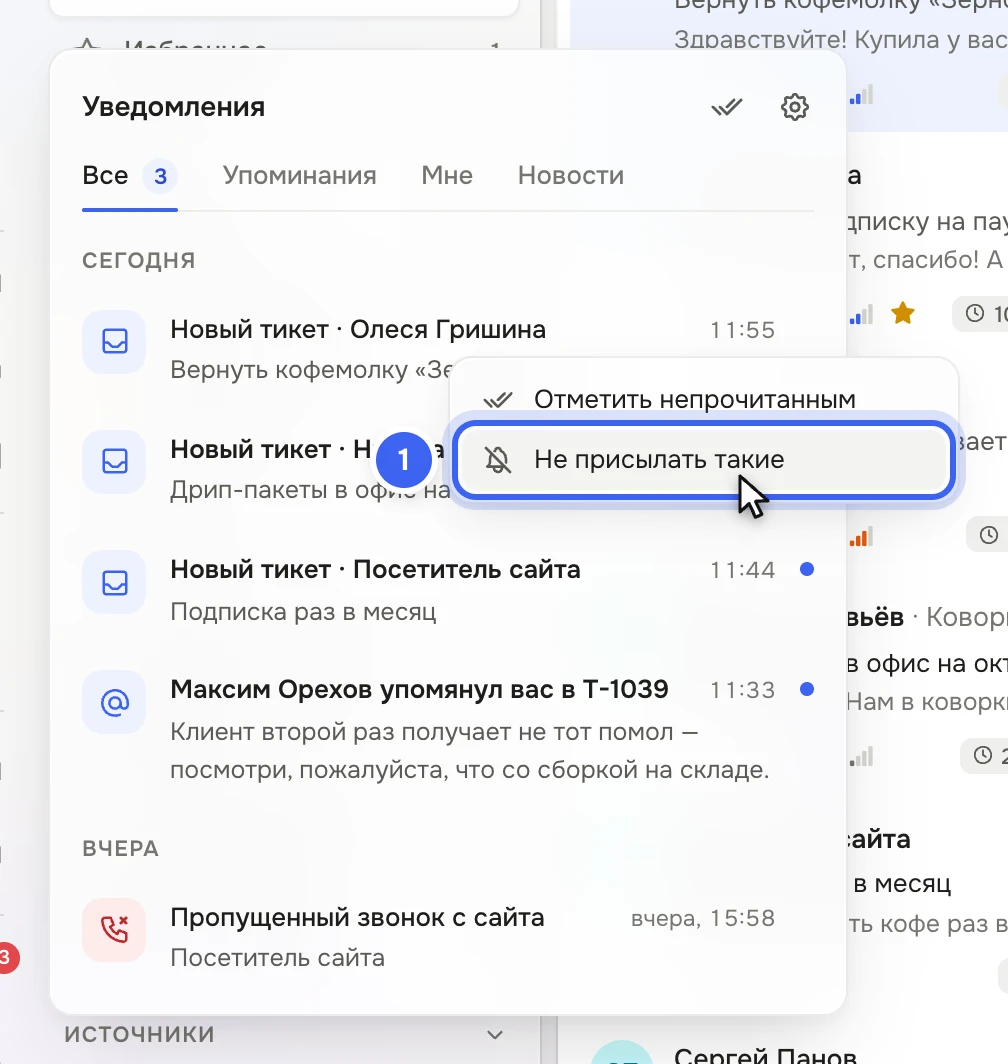The width and height of the screenshot is (1008, 1064).
Task: Click Клиент второй раз получает message text
Action: point(470,751)
